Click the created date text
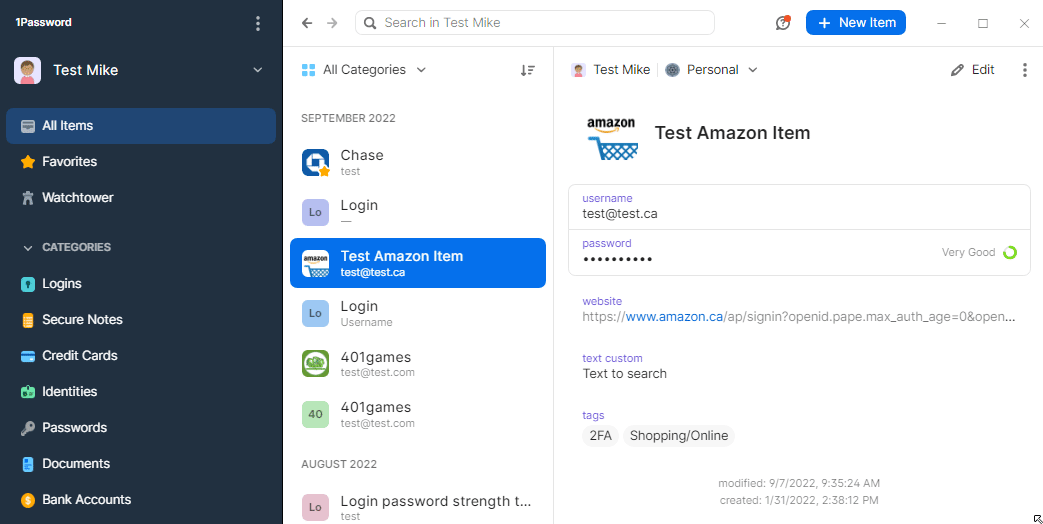 tap(799, 500)
